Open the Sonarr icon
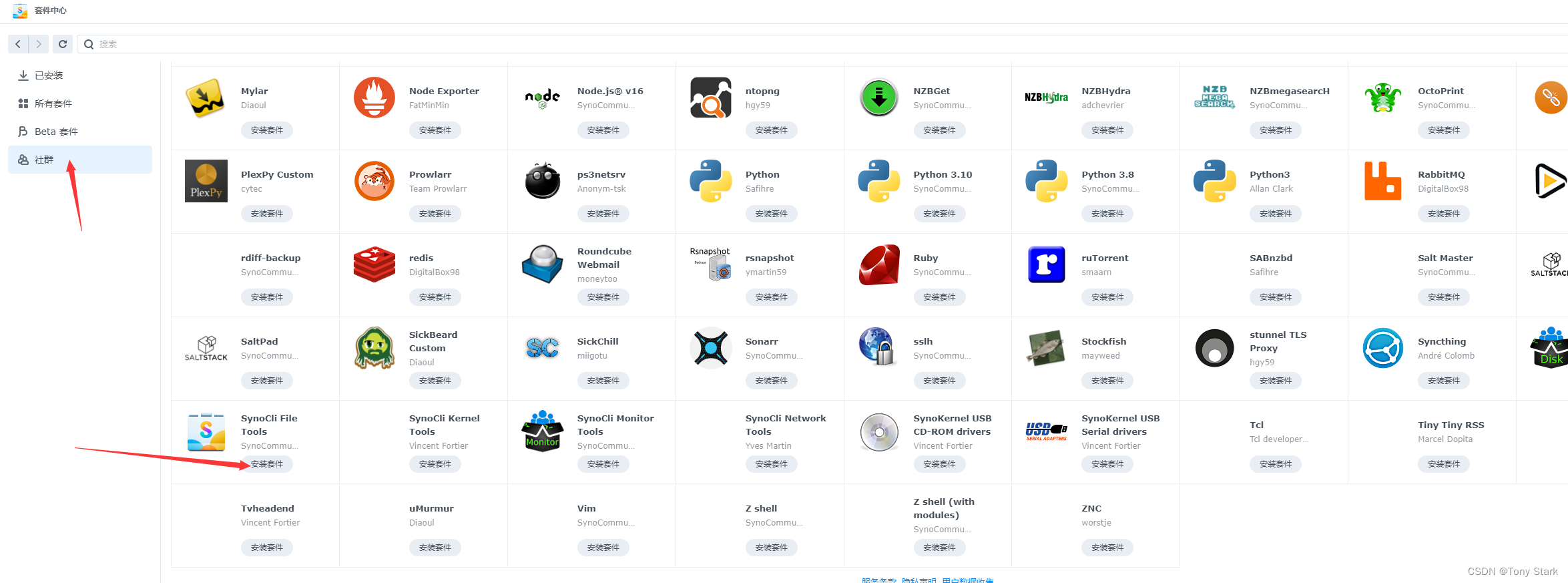Viewport: 1568px width, 583px height. [x=710, y=348]
